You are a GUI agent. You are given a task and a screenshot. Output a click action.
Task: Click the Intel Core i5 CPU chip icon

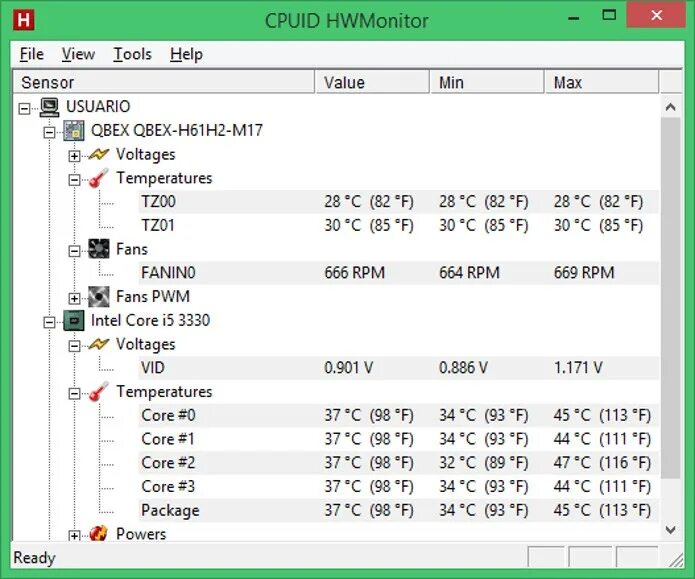(x=74, y=321)
